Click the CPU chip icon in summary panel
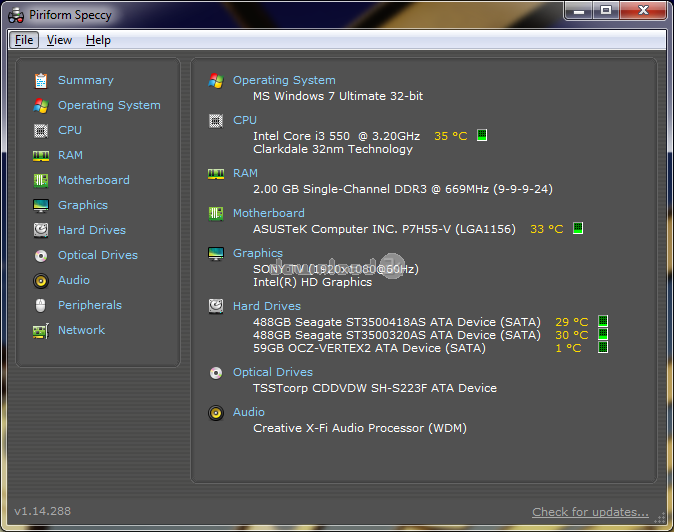This screenshot has height=532, width=674. click(x=216, y=121)
